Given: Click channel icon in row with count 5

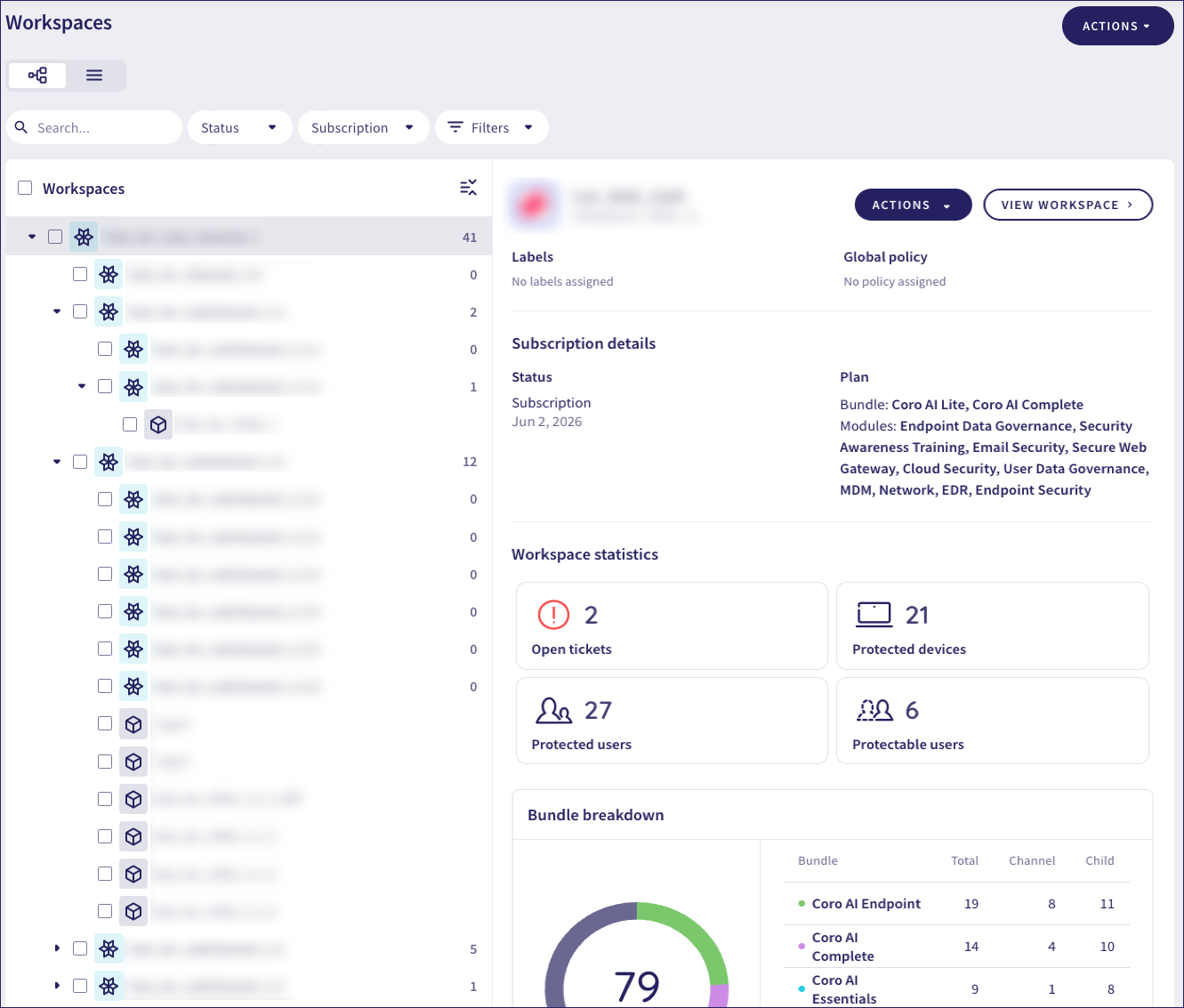Looking at the screenshot, I should coord(109,948).
